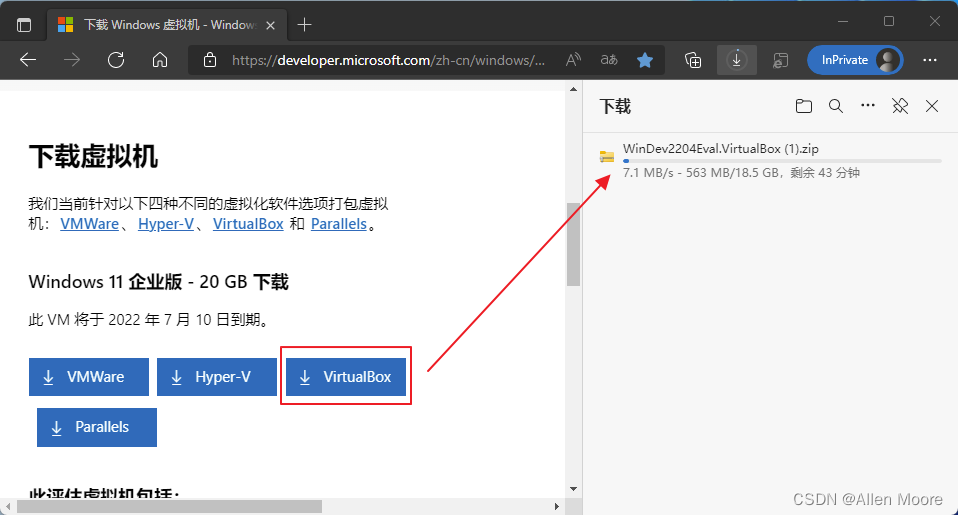Click the zip file folder icon
The width and height of the screenshot is (958, 515).
point(607,156)
